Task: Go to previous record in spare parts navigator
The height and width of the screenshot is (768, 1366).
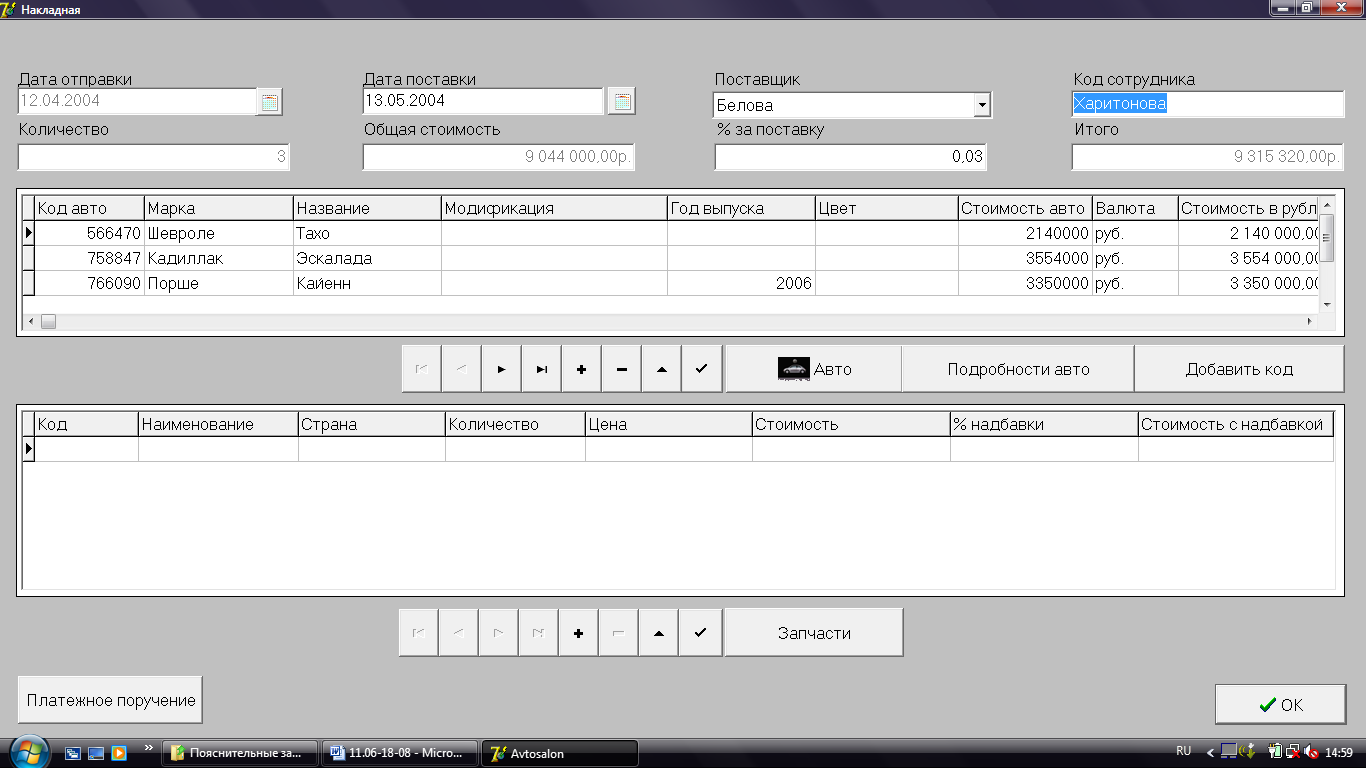Action: [x=459, y=632]
